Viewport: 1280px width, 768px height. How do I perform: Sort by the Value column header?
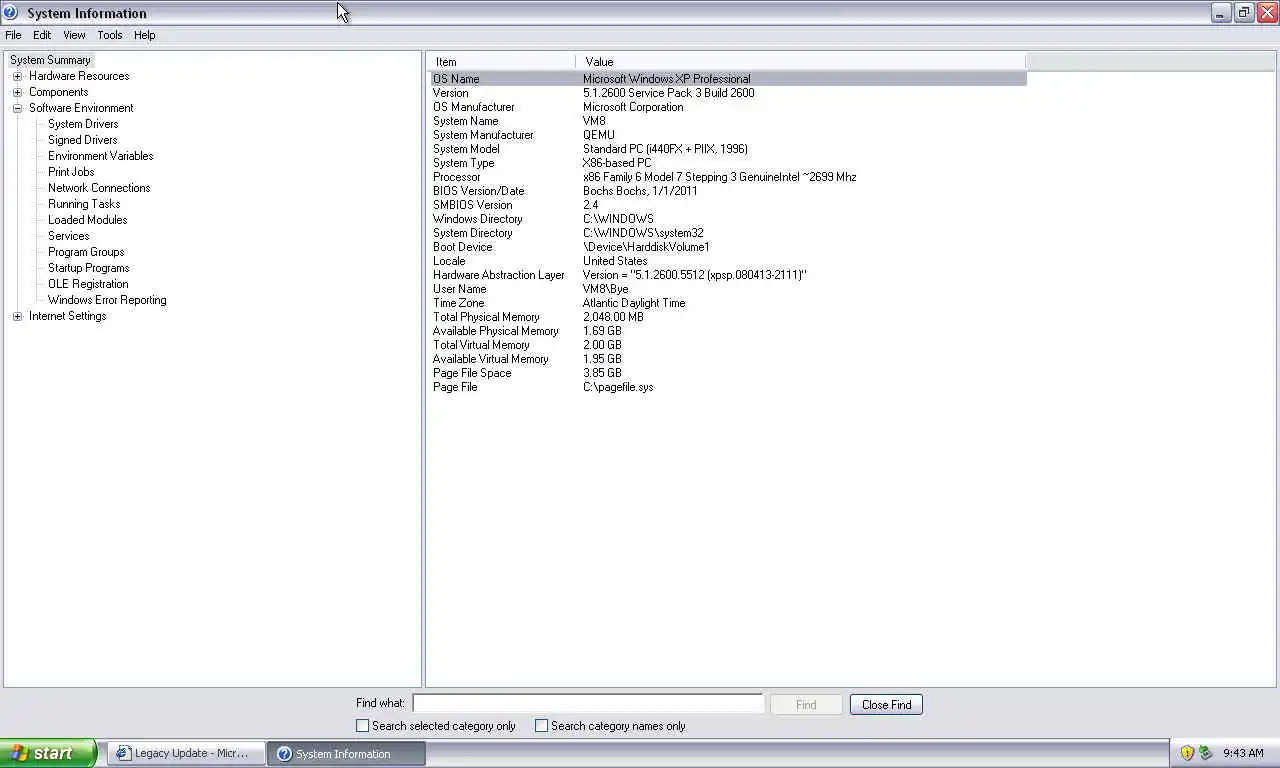(801, 62)
